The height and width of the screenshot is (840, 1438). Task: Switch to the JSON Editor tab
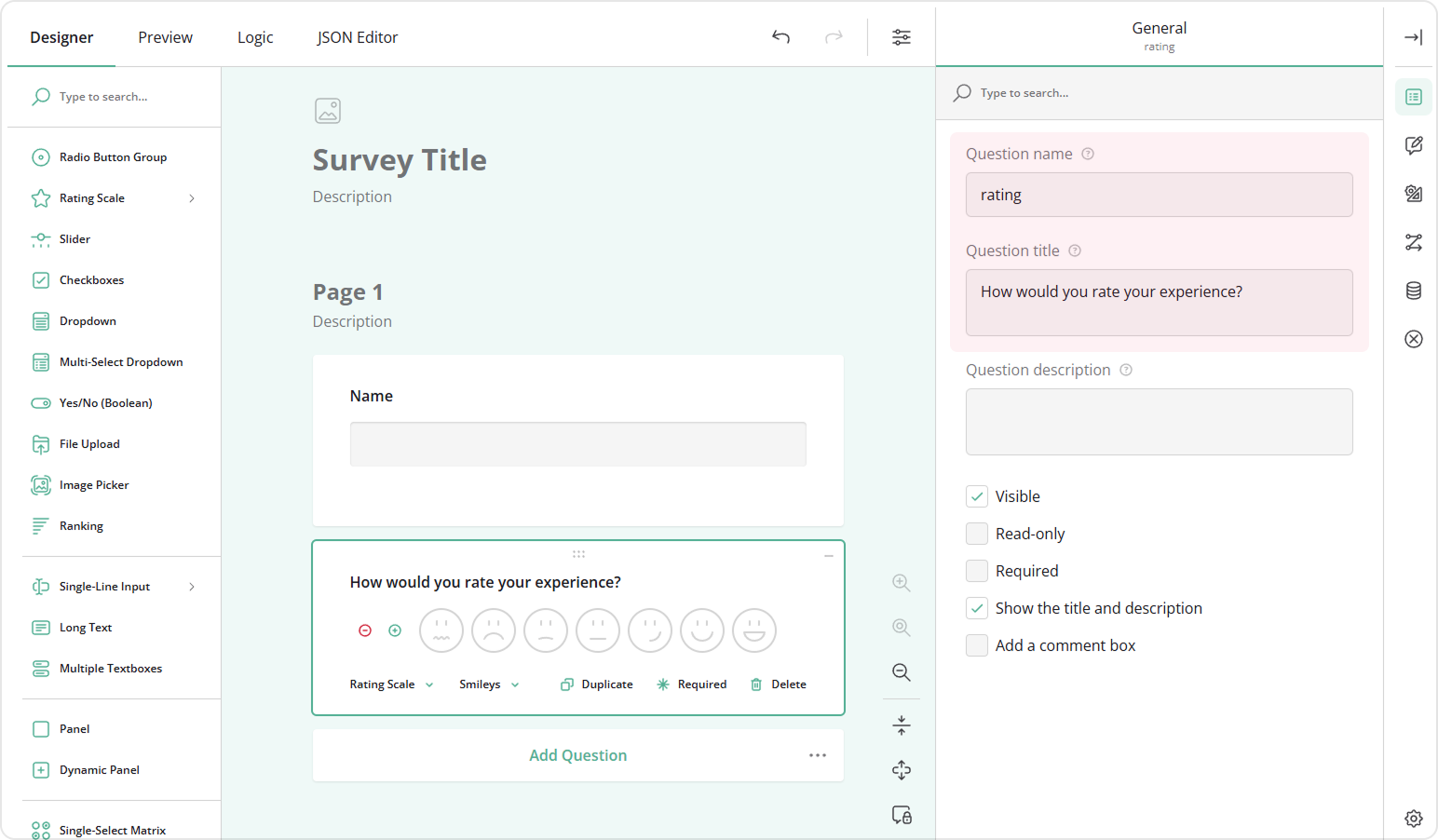[357, 37]
